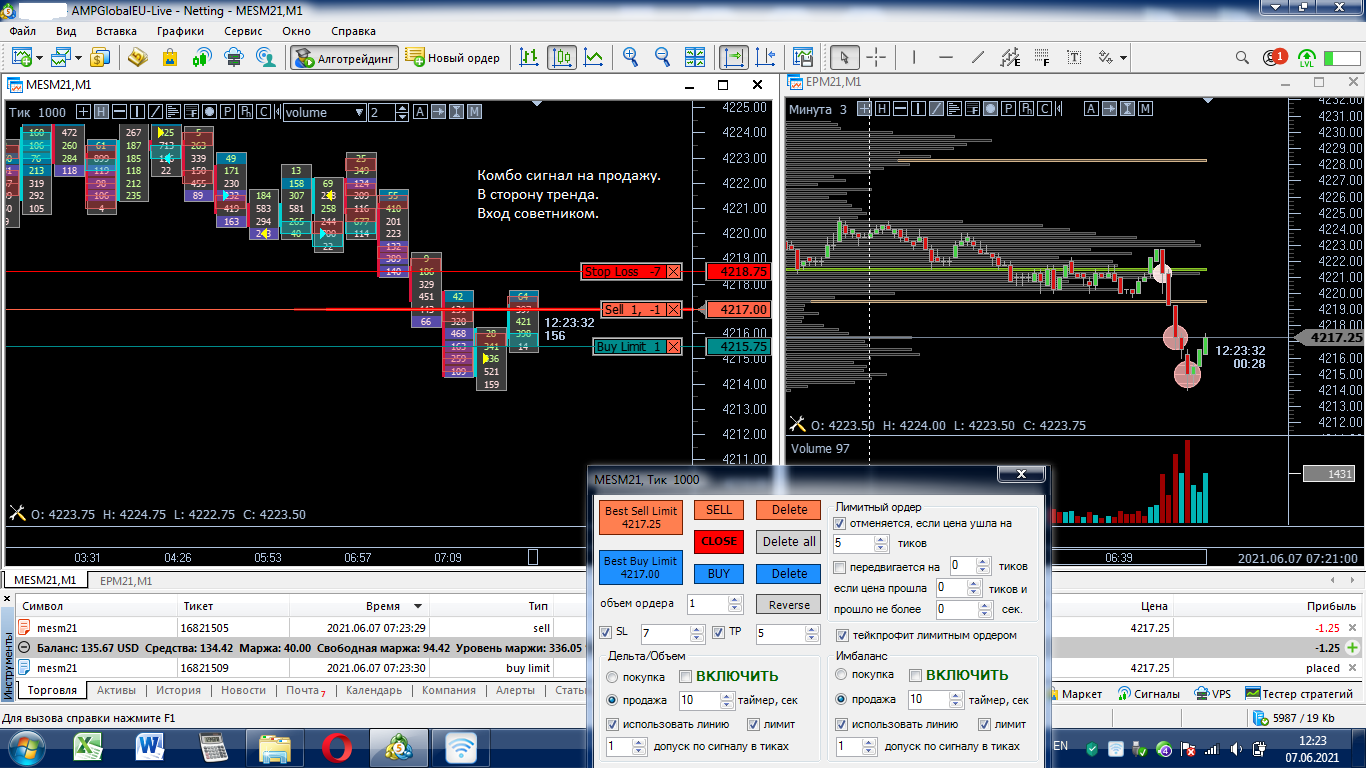
Task: Click the zoom in magnifier icon
Action: click(631, 58)
